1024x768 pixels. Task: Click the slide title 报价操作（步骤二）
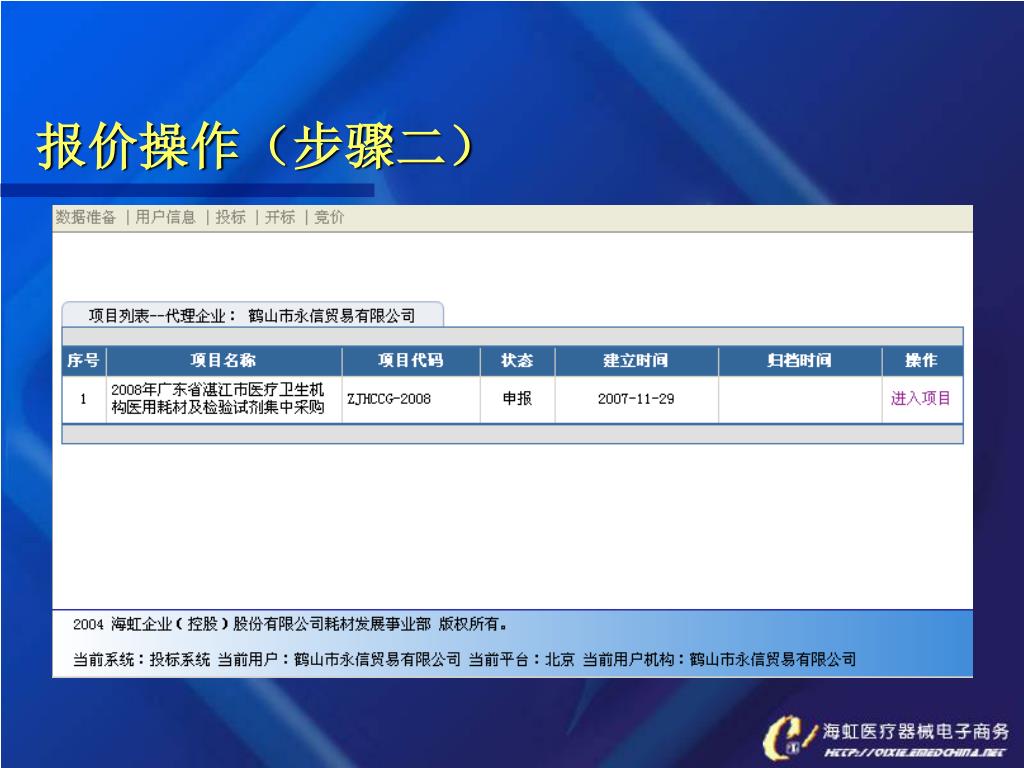pos(257,146)
